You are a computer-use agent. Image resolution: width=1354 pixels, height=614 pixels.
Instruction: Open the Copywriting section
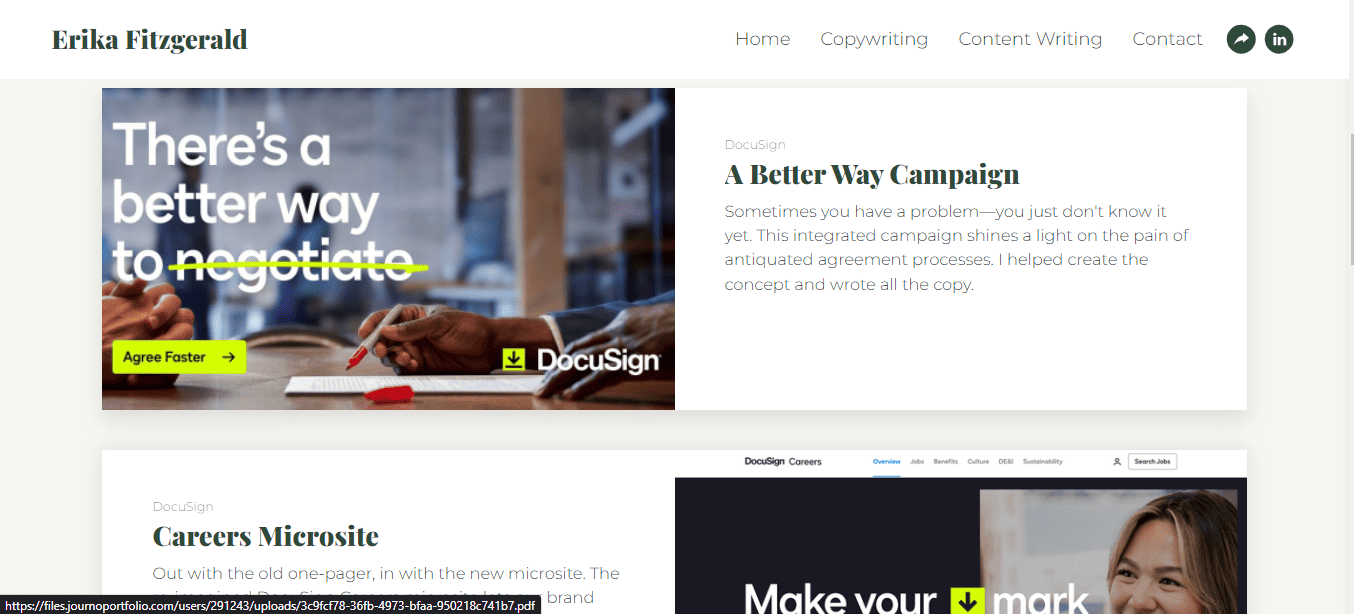tap(874, 39)
